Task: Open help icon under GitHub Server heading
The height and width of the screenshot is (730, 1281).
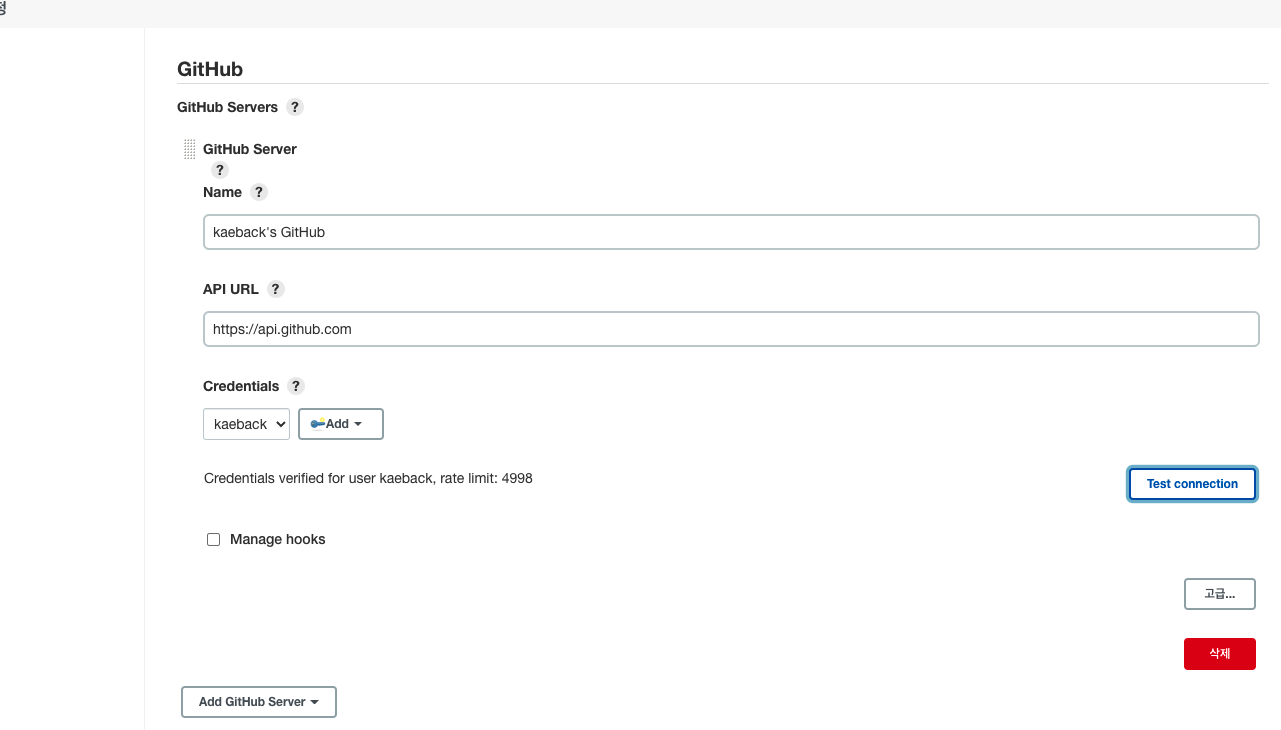Action: [220, 170]
